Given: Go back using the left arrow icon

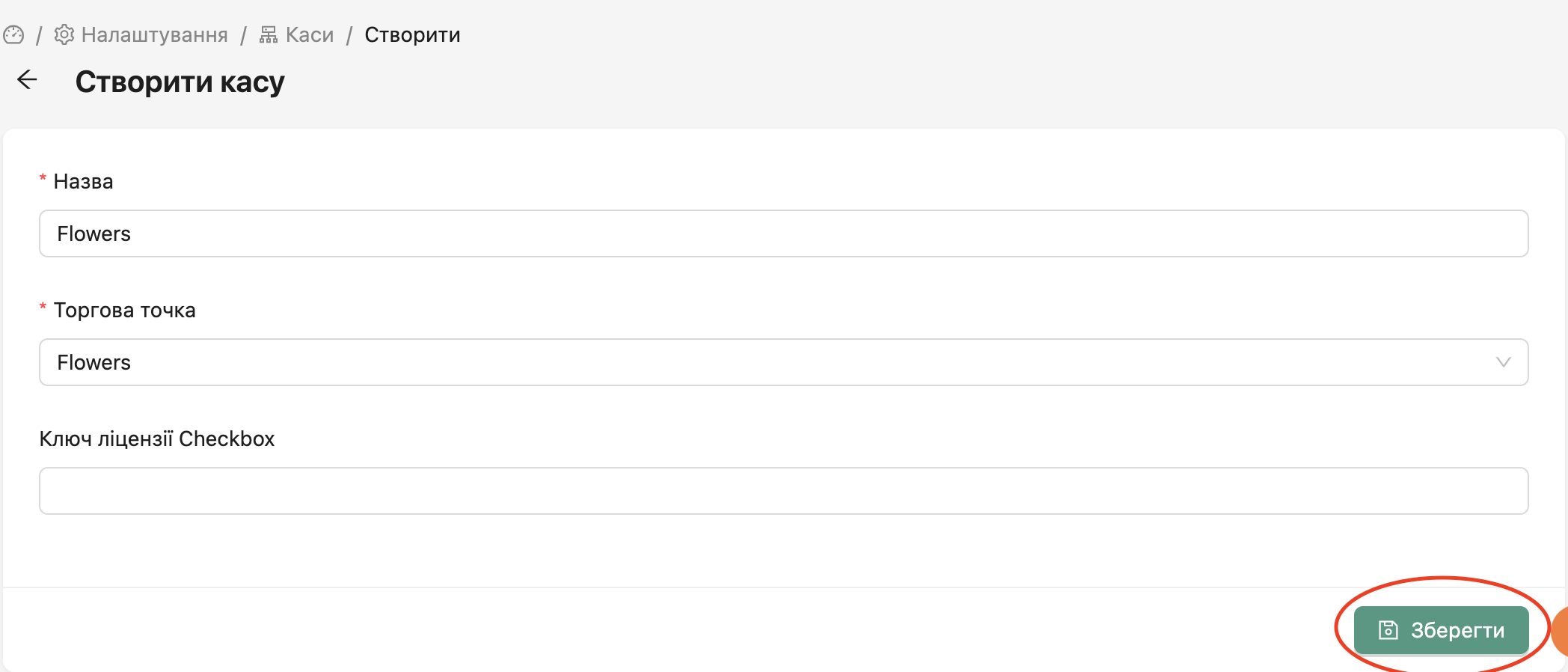Looking at the screenshot, I should 28,80.
